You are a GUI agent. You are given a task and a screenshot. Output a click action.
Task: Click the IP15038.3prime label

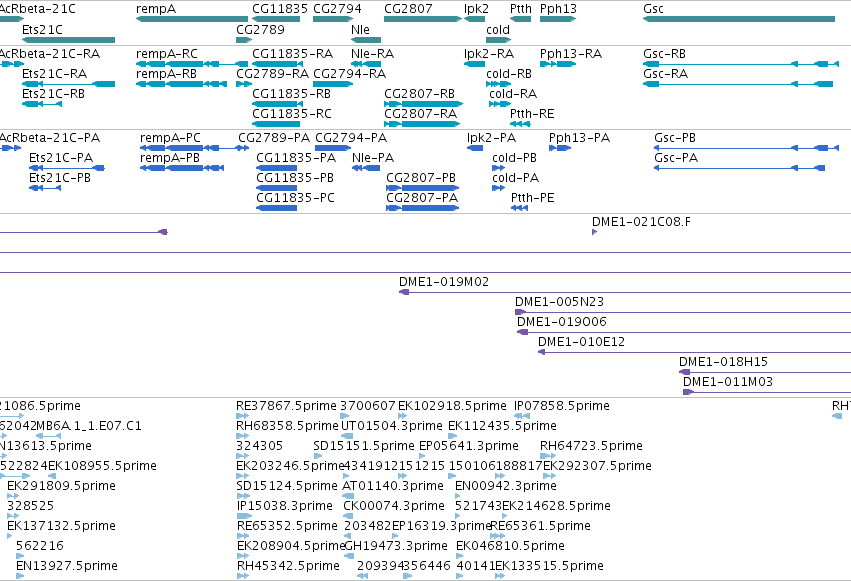click(x=284, y=506)
